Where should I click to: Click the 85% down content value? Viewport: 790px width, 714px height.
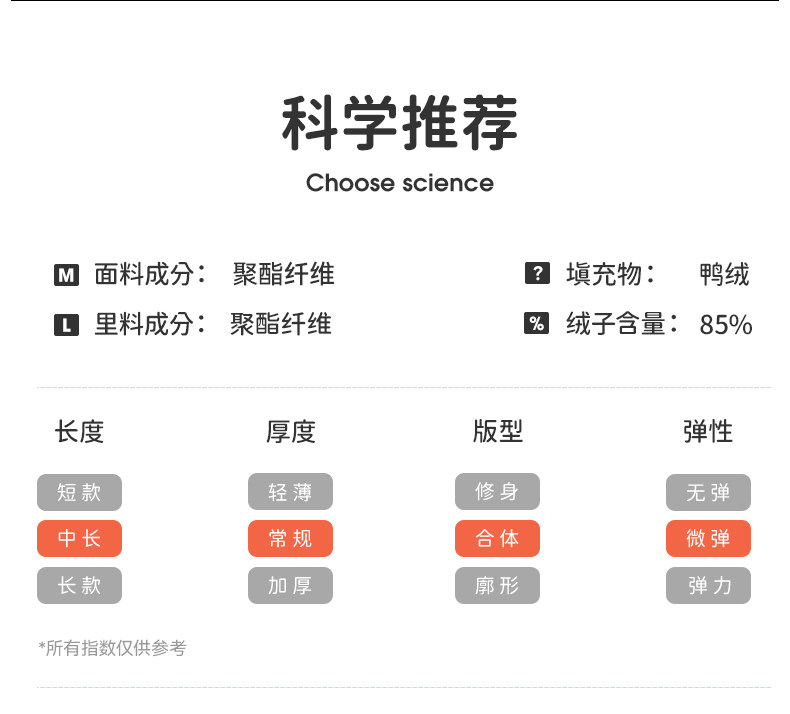tap(726, 325)
